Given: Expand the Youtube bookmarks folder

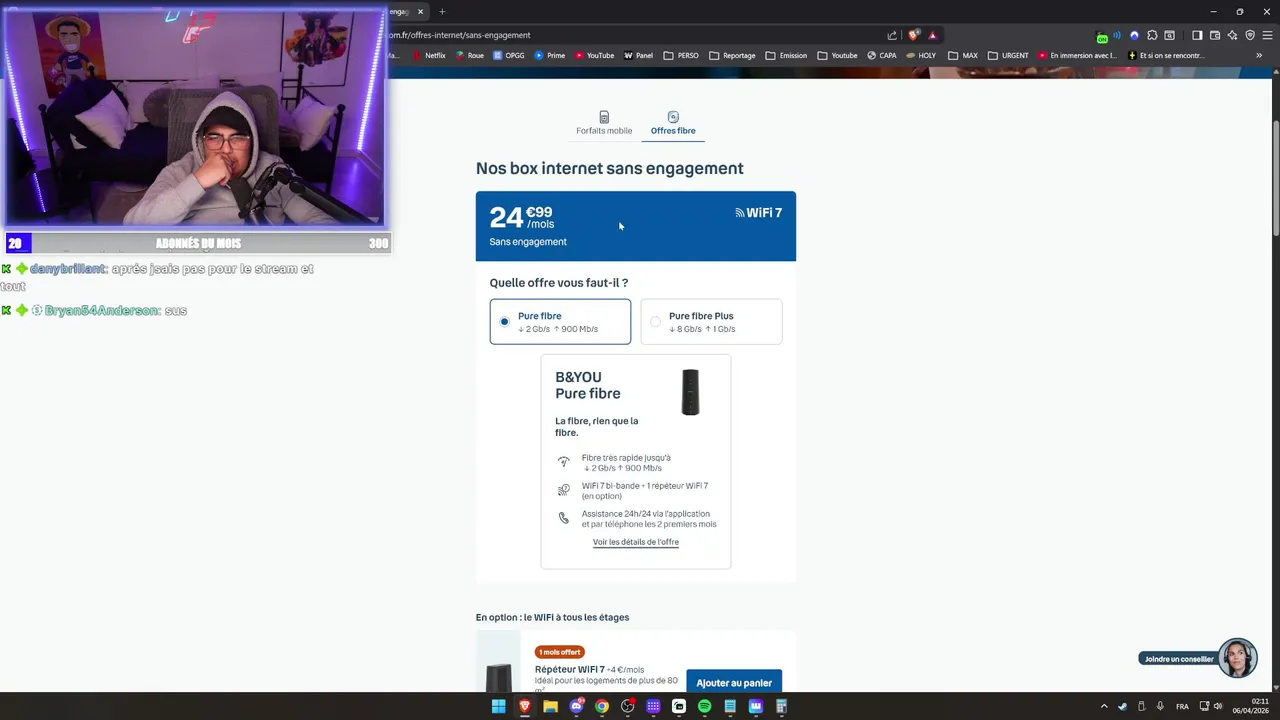Looking at the screenshot, I should 838,56.
